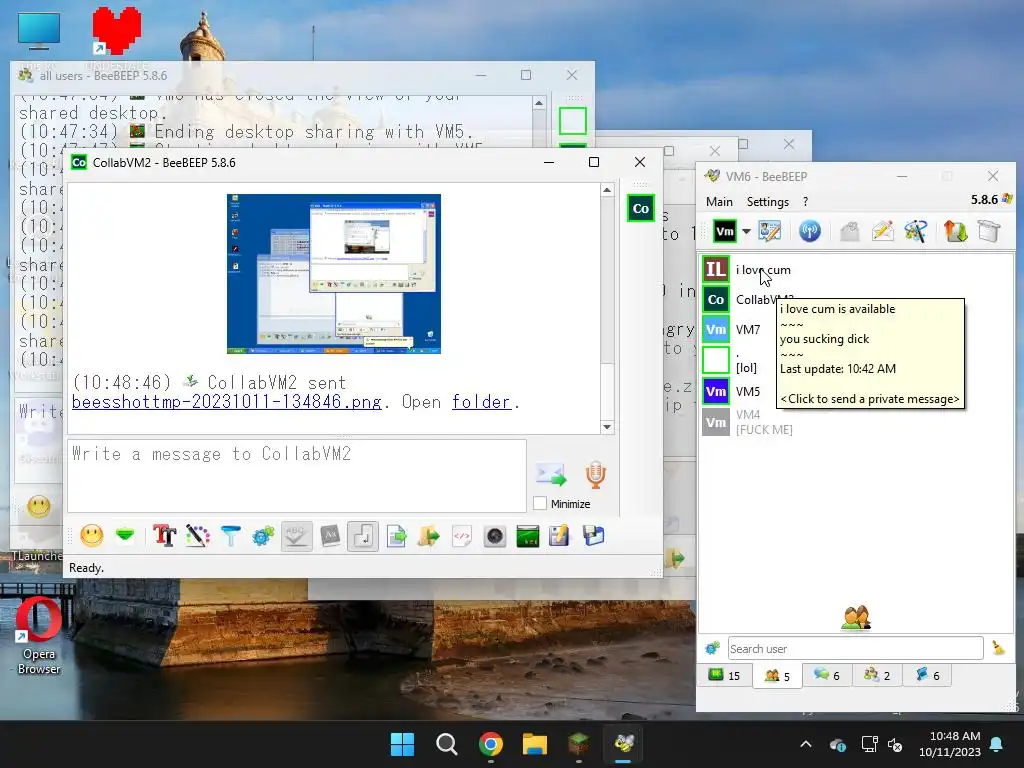Click the chat scrollbar up arrow in CollabVM2
This screenshot has width=1024, height=768.
point(607,190)
